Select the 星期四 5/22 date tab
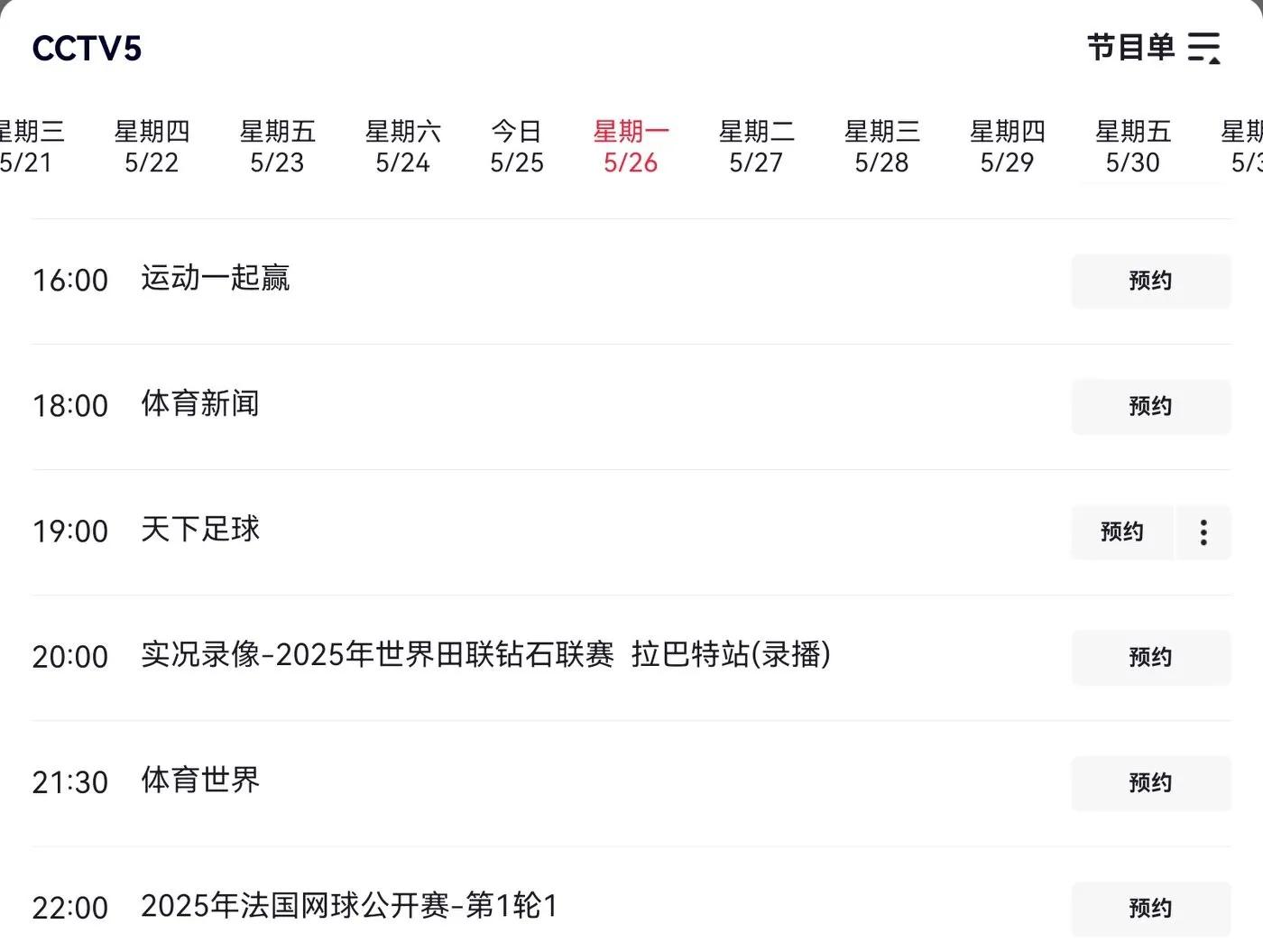Image resolution: width=1263 pixels, height=952 pixels. coord(152,146)
